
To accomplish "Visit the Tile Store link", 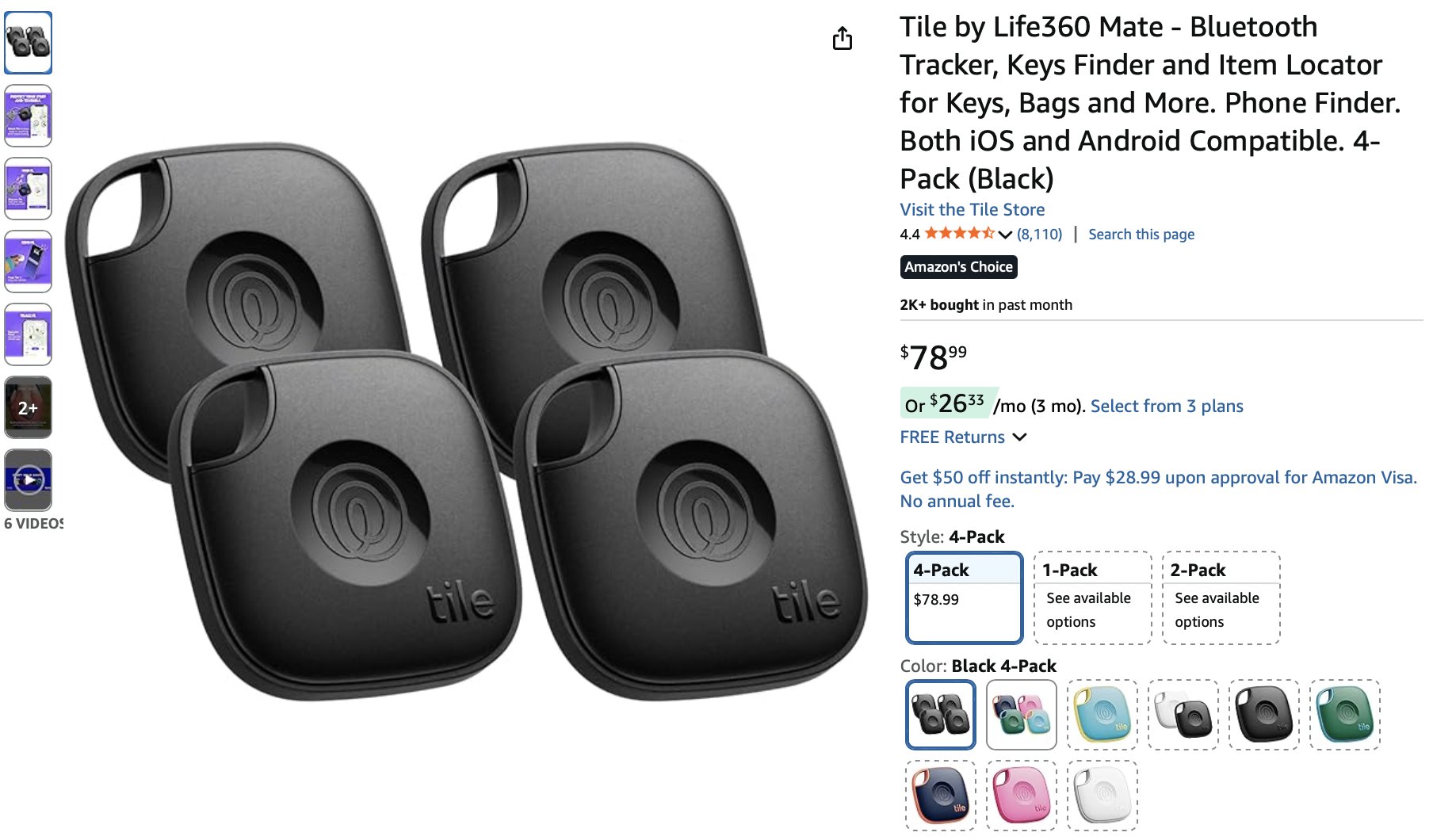I will coord(972,210).
